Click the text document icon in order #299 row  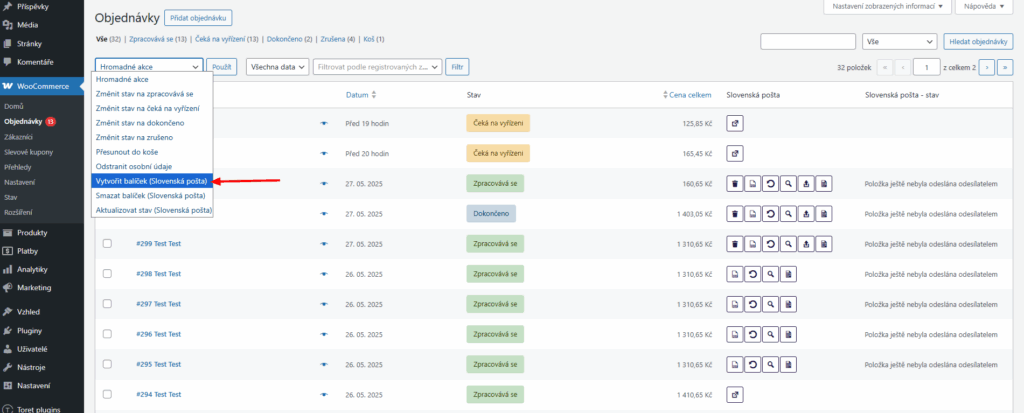824,244
